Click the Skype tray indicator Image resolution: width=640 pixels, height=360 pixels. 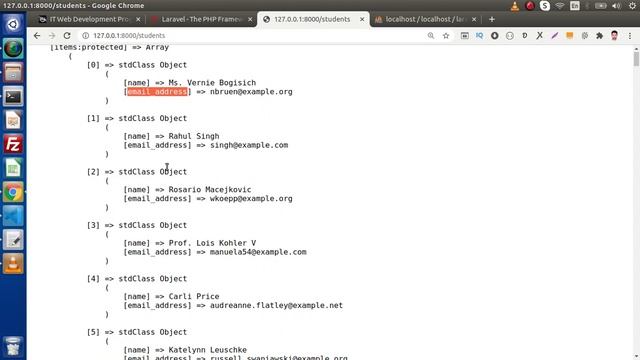point(545,6)
